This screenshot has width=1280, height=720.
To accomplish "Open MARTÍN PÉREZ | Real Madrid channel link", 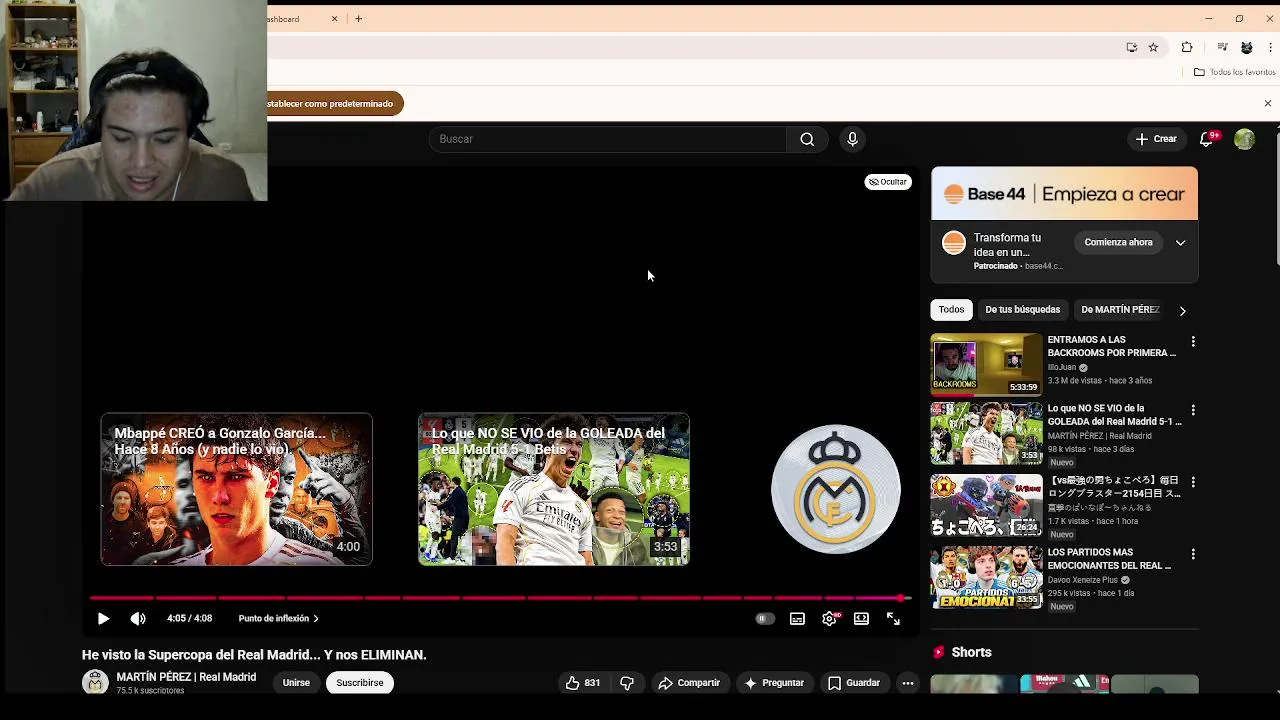I will click(x=186, y=677).
